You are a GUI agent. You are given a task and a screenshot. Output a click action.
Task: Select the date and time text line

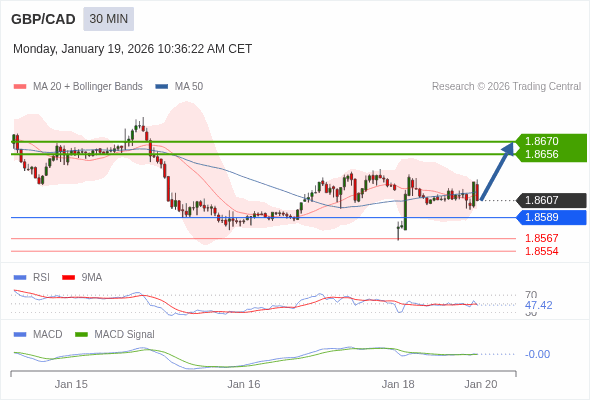click(132, 49)
